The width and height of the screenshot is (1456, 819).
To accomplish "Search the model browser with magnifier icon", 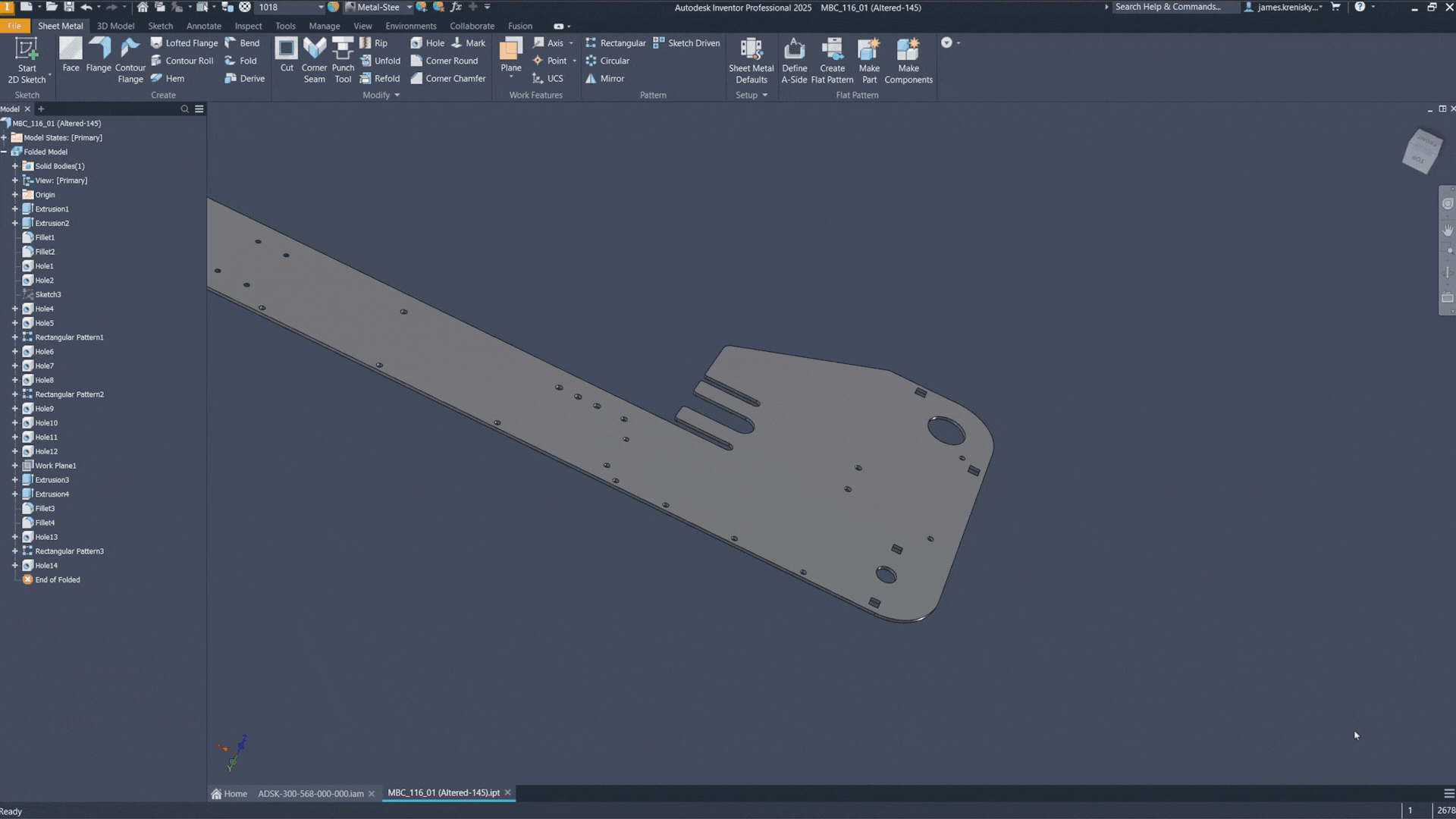I will (184, 109).
